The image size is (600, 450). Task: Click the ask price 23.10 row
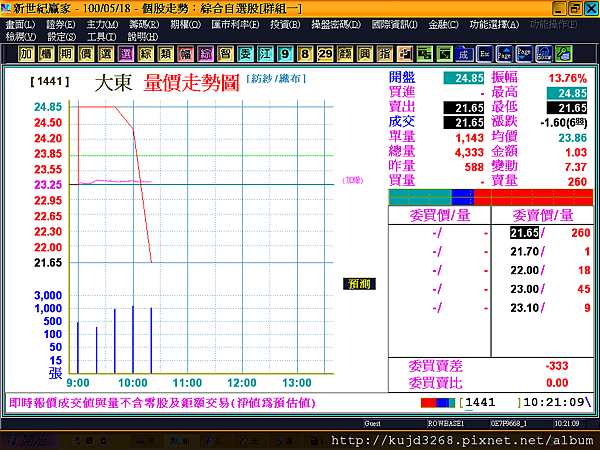tap(543, 308)
